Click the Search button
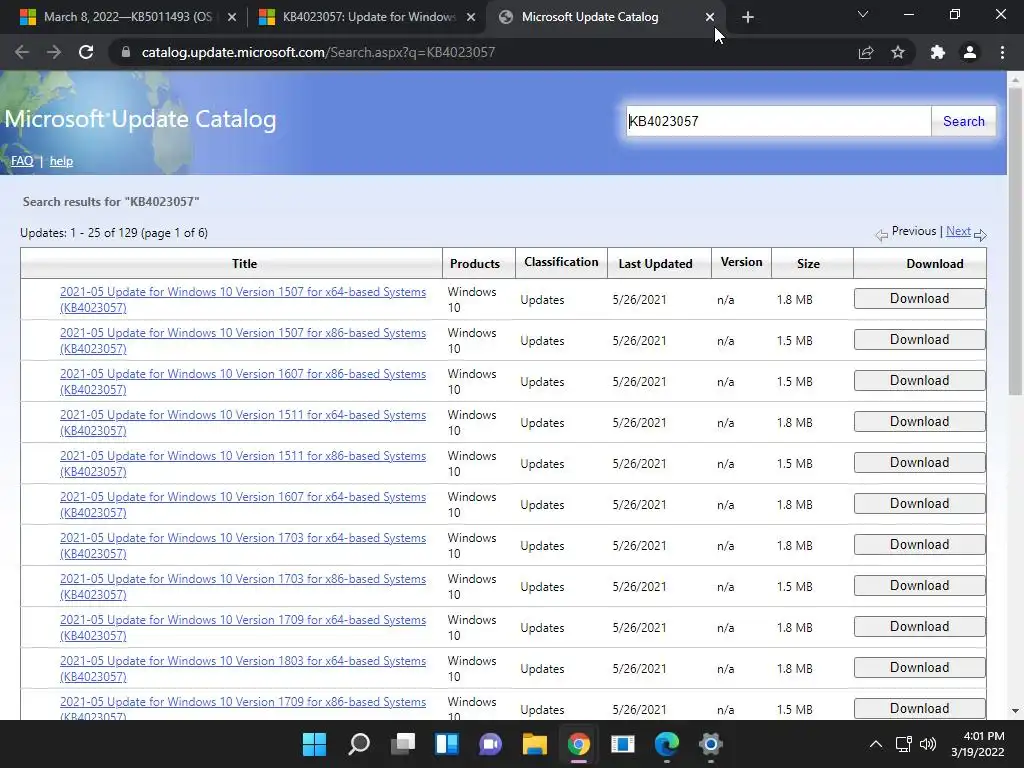This screenshot has width=1024, height=768. pyautogui.click(x=963, y=121)
